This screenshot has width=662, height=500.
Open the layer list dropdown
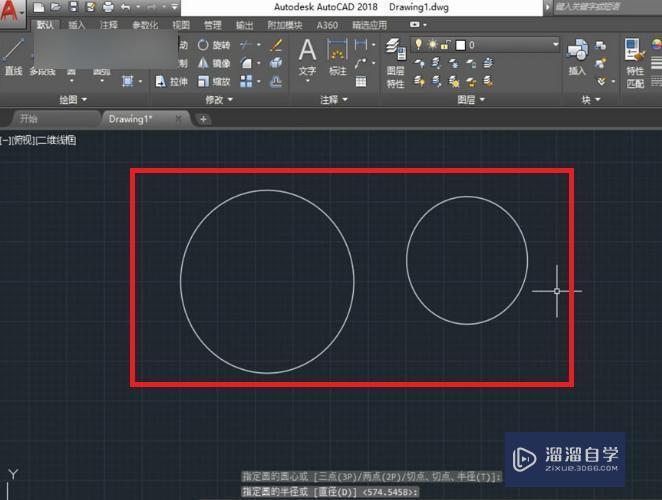click(555, 44)
